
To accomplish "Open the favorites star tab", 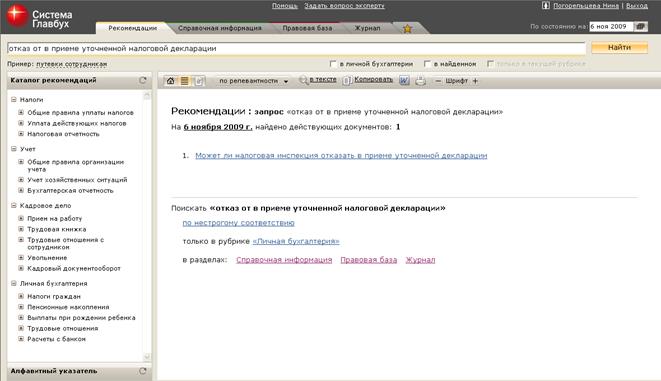I will coord(407,29).
